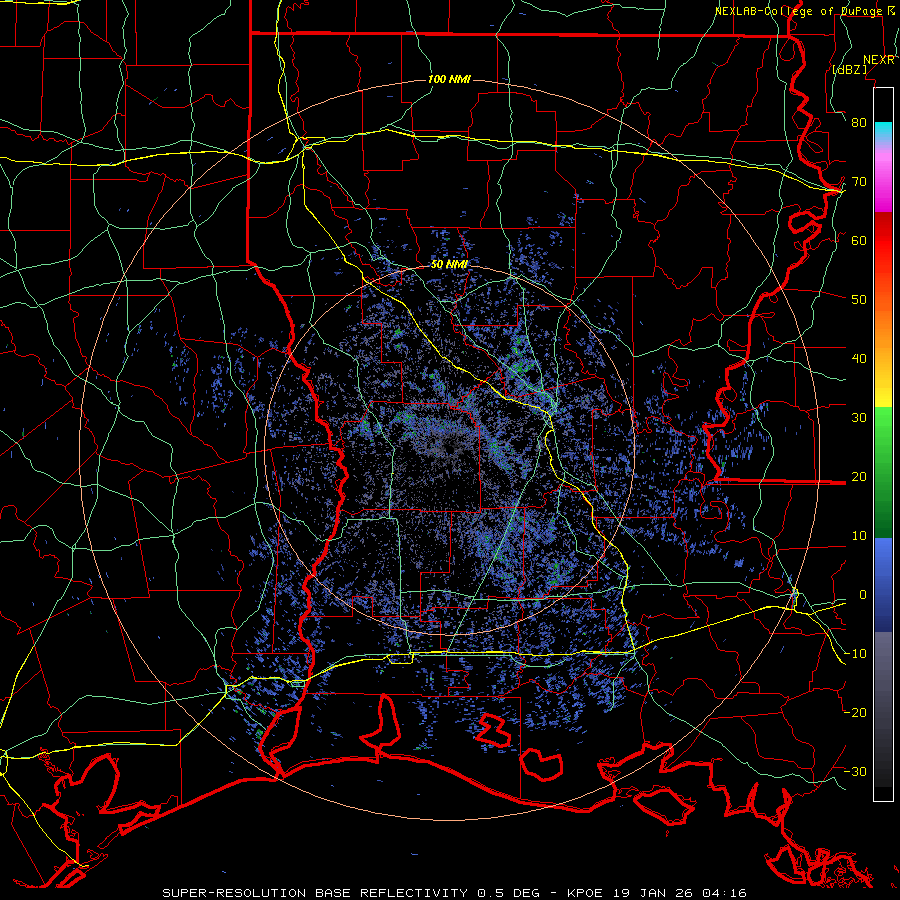This screenshot has height=900, width=900.
Task: Click the NEXR label above the scale
Action: pyautogui.click(x=879, y=60)
